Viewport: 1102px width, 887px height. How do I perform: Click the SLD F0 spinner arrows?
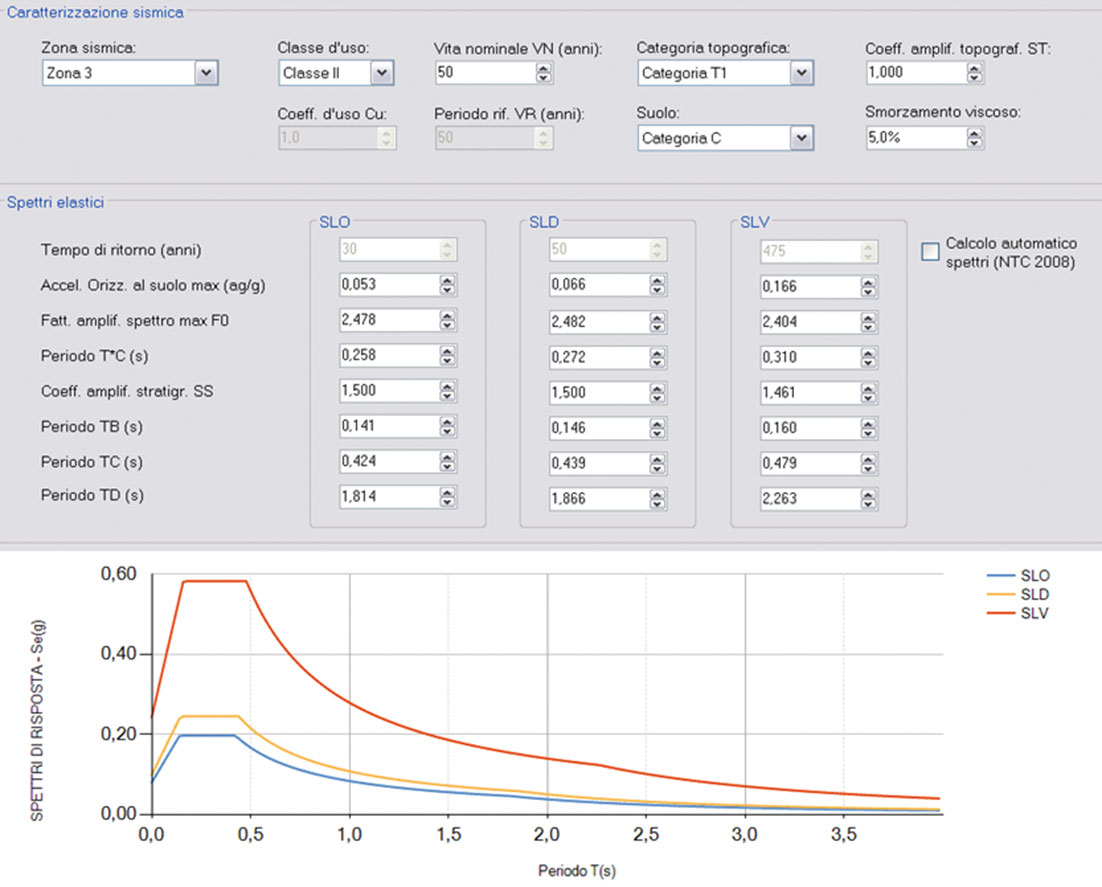[658, 322]
